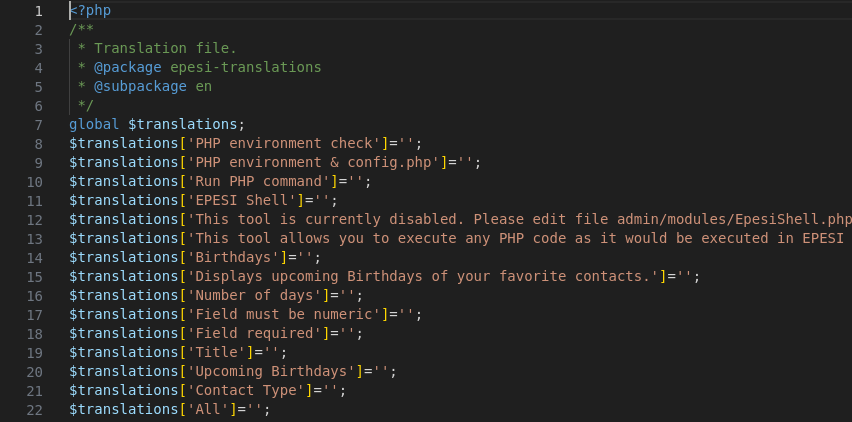This screenshot has height=422, width=852.
Task: Click line number 7 in gutter
Action: 38,125
